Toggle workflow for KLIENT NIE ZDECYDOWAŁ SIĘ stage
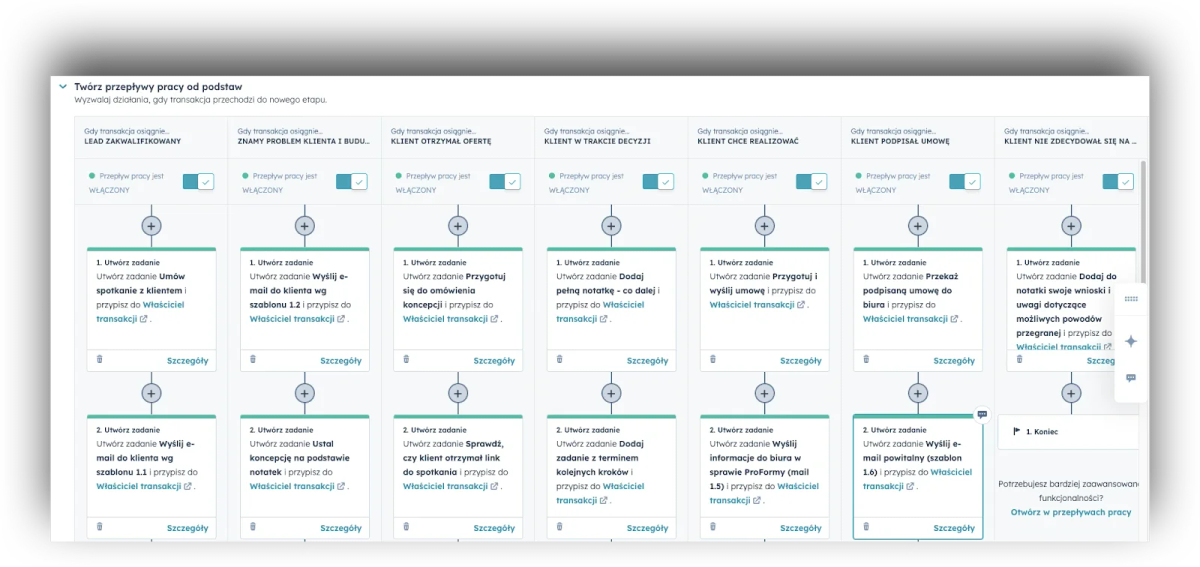The height and width of the screenshot is (567, 1200). [x=1118, y=182]
